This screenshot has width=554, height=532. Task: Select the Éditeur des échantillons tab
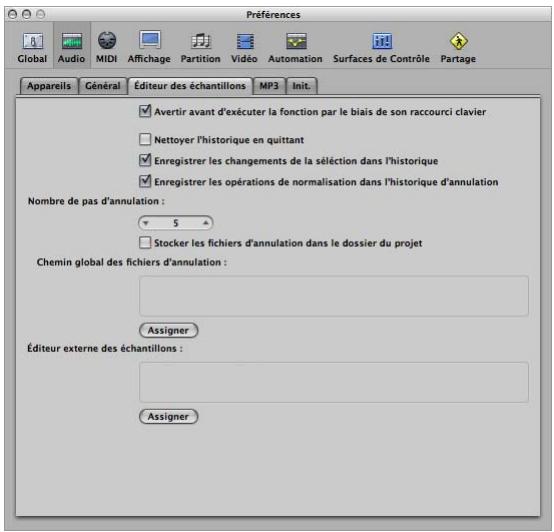click(190, 86)
